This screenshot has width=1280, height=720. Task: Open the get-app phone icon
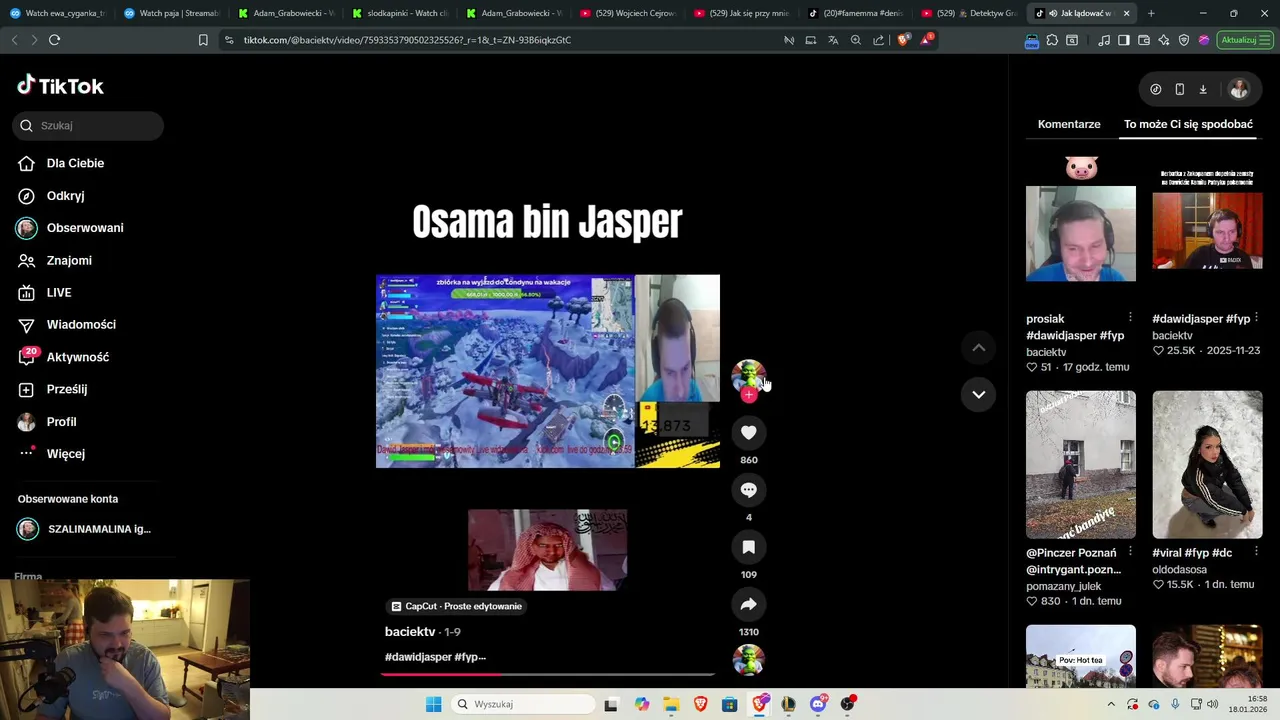[1180, 89]
